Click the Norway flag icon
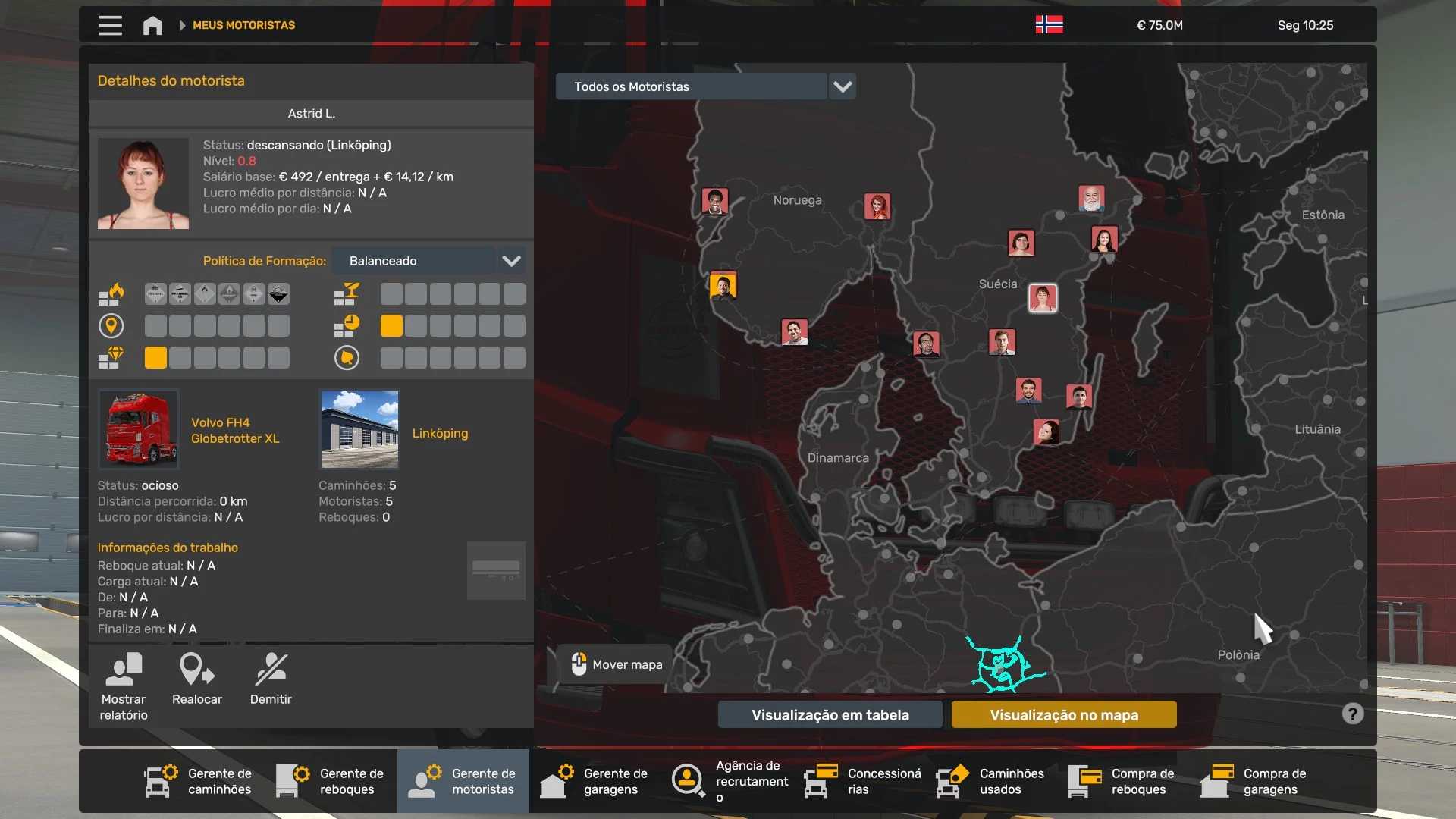This screenshot has height=819, width=1456. tap(1049, 25)
